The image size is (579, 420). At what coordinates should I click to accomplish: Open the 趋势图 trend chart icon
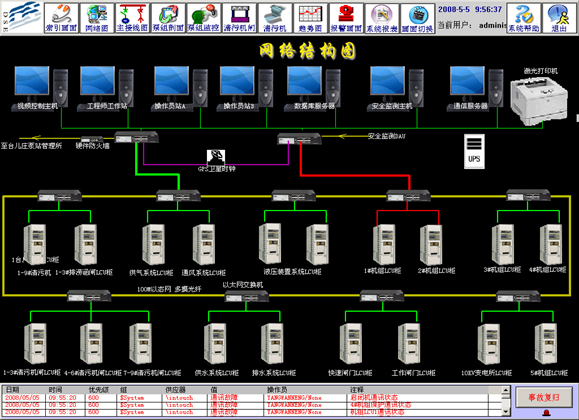pos(311,18)
